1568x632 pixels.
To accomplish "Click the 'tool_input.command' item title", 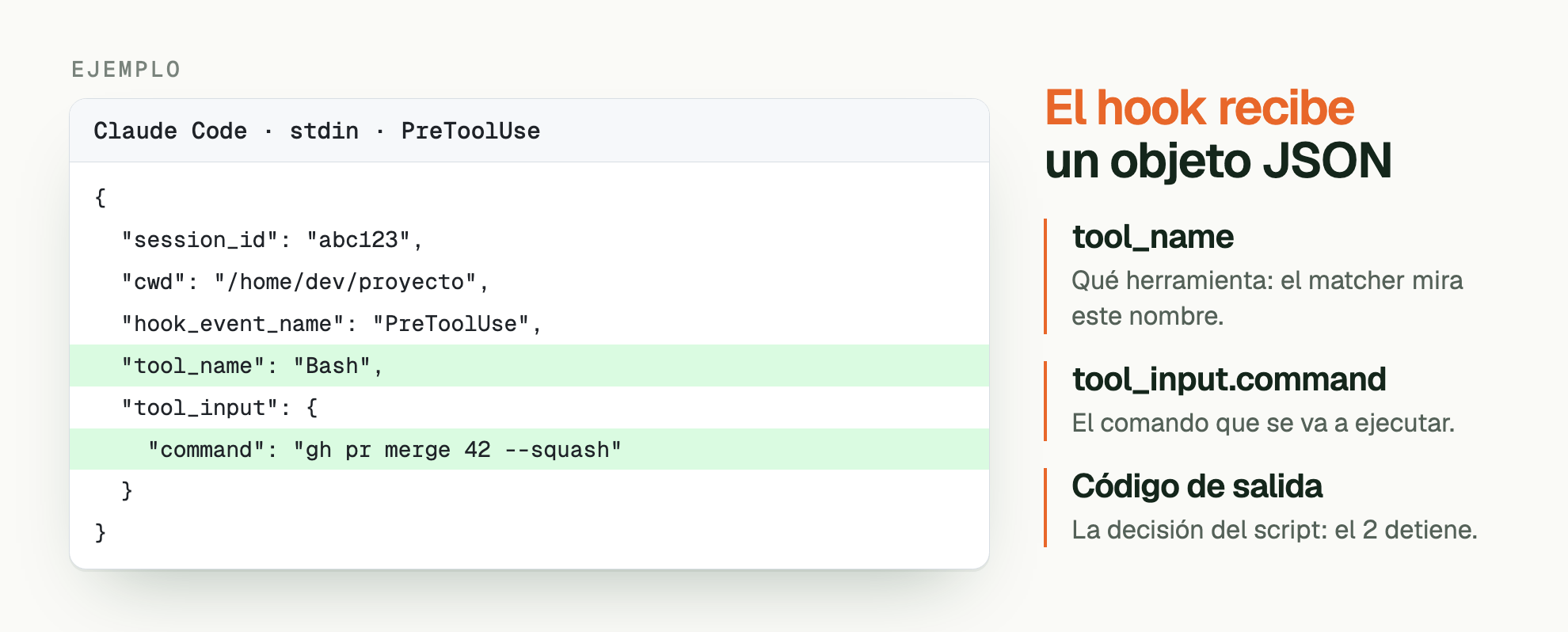I will click(1228, 379).
